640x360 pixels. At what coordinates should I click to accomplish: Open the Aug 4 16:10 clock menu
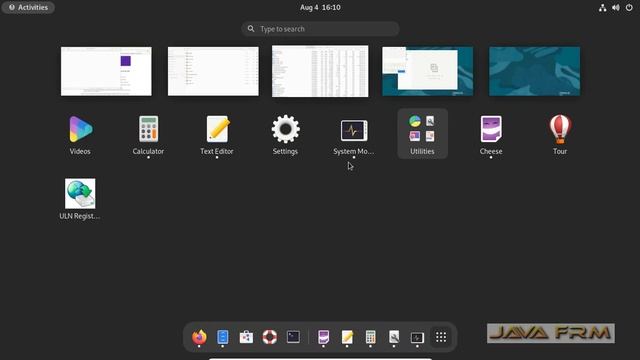pos(320,7)
